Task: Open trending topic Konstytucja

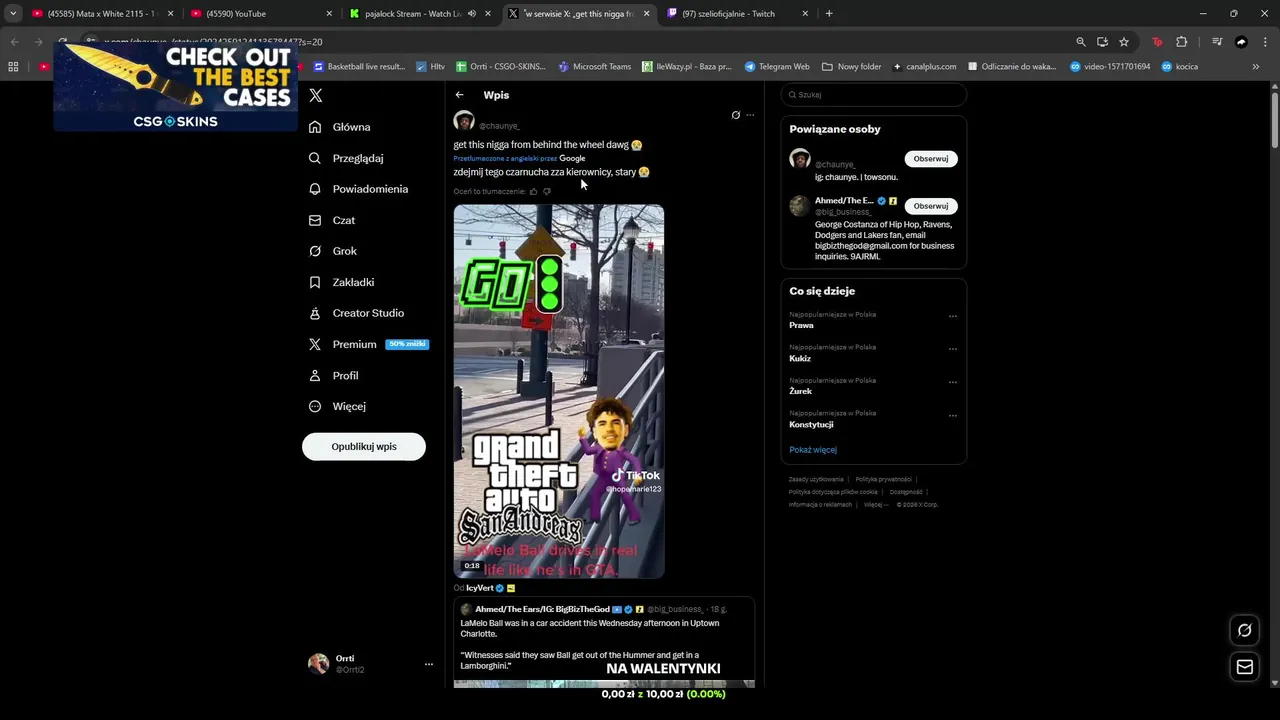Action: (811, 425)
